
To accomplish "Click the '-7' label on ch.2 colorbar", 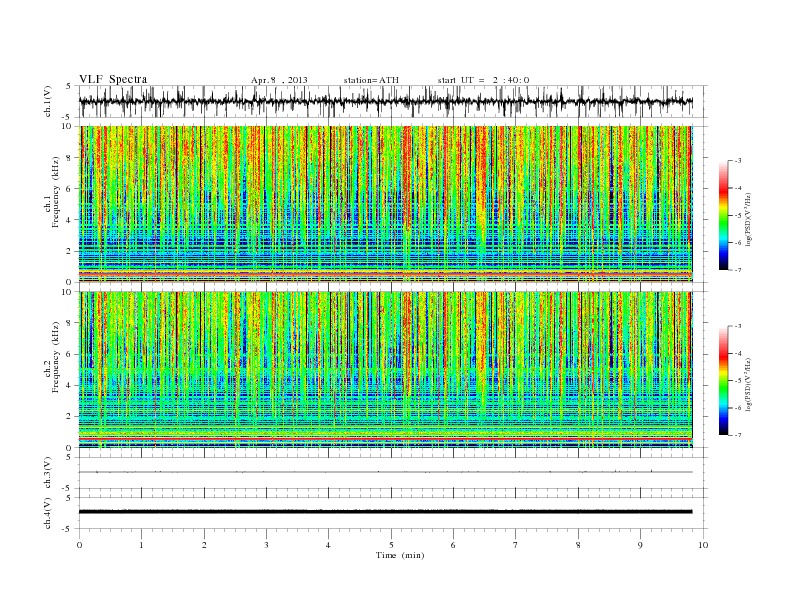I will pos(737,435).
